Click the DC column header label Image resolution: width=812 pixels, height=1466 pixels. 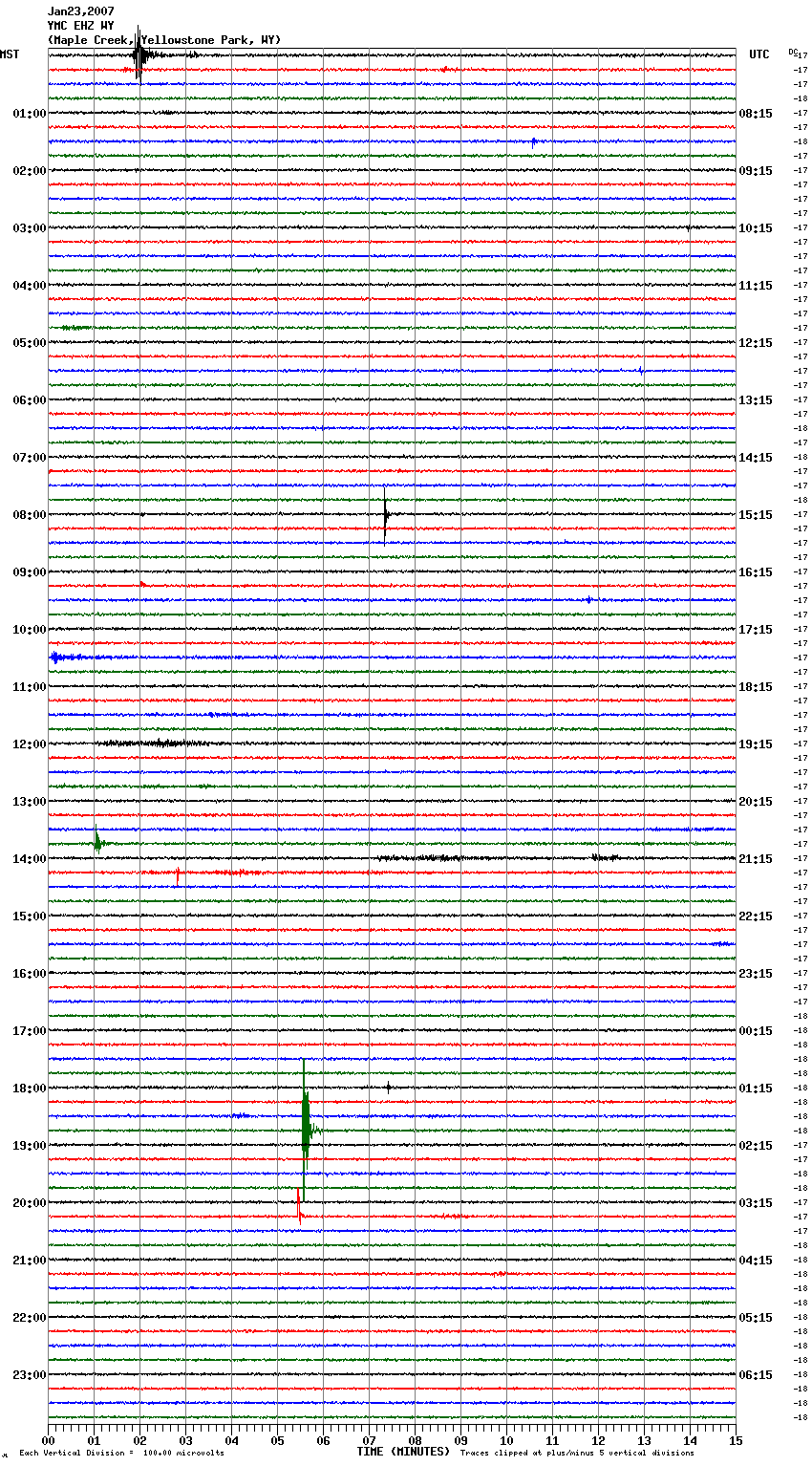point(792,52)
